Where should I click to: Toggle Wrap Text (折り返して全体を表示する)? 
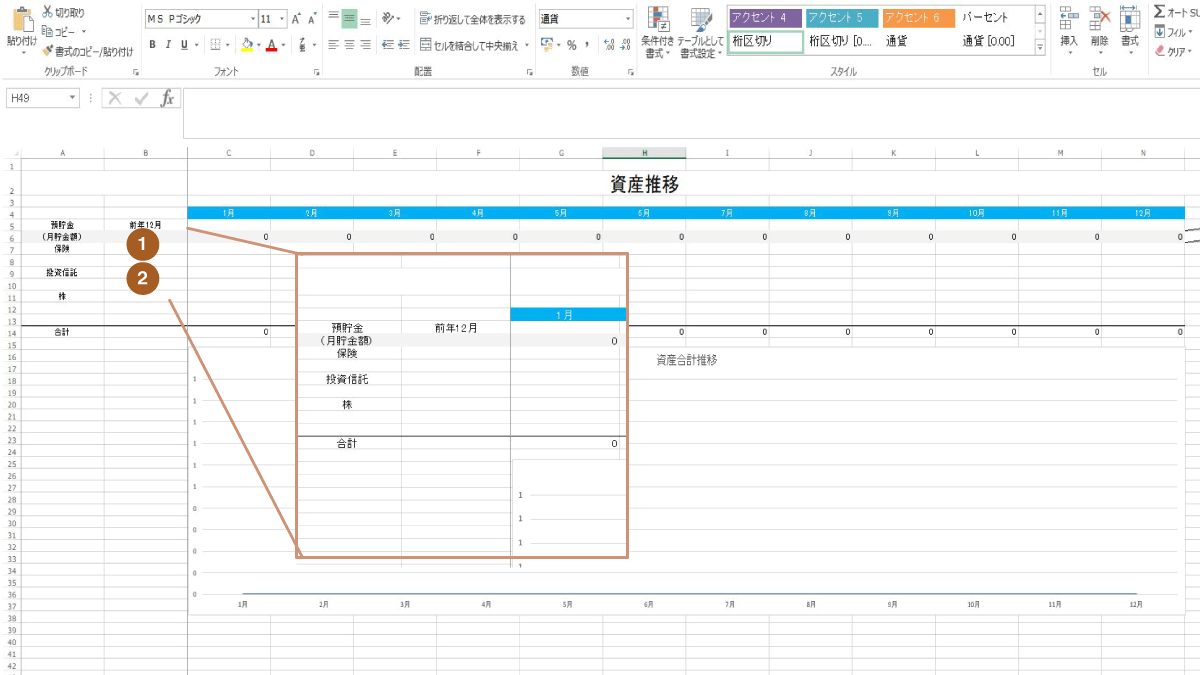(x=473, y=19)
